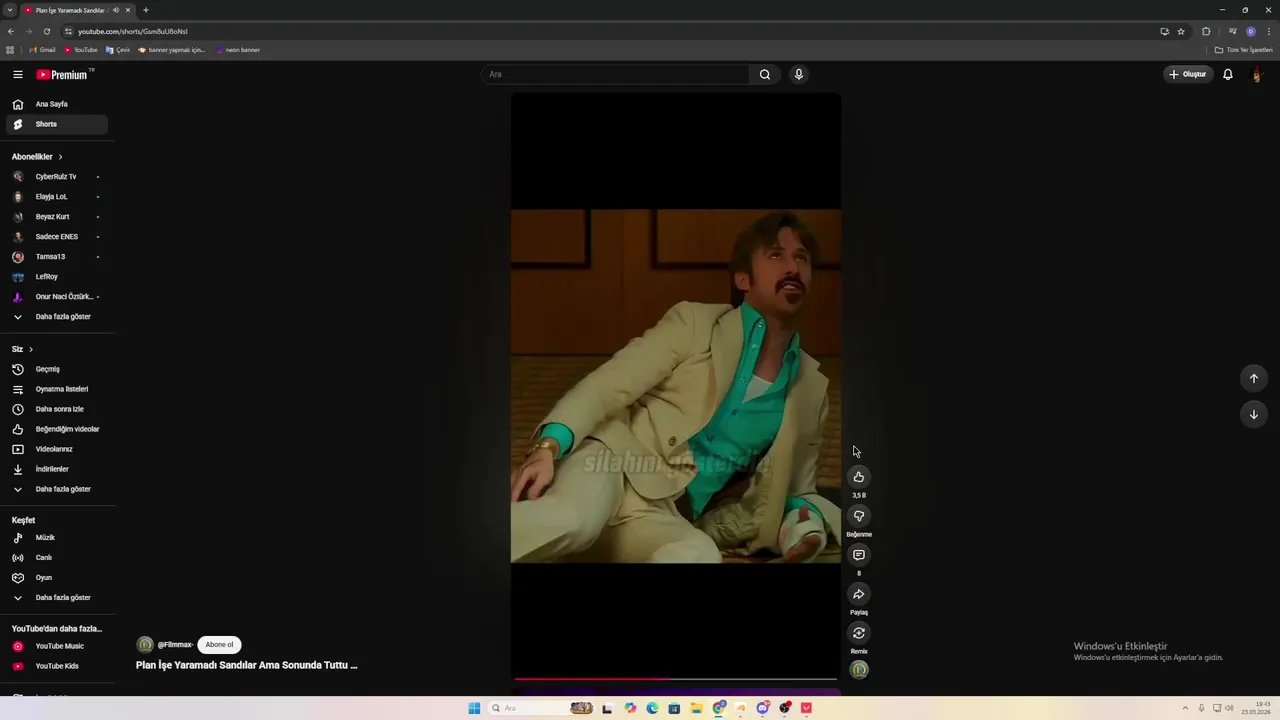This screenshot has height=720, width=1280.
Task: Open the notifications bell
Action: click(x=1228, y=74)
